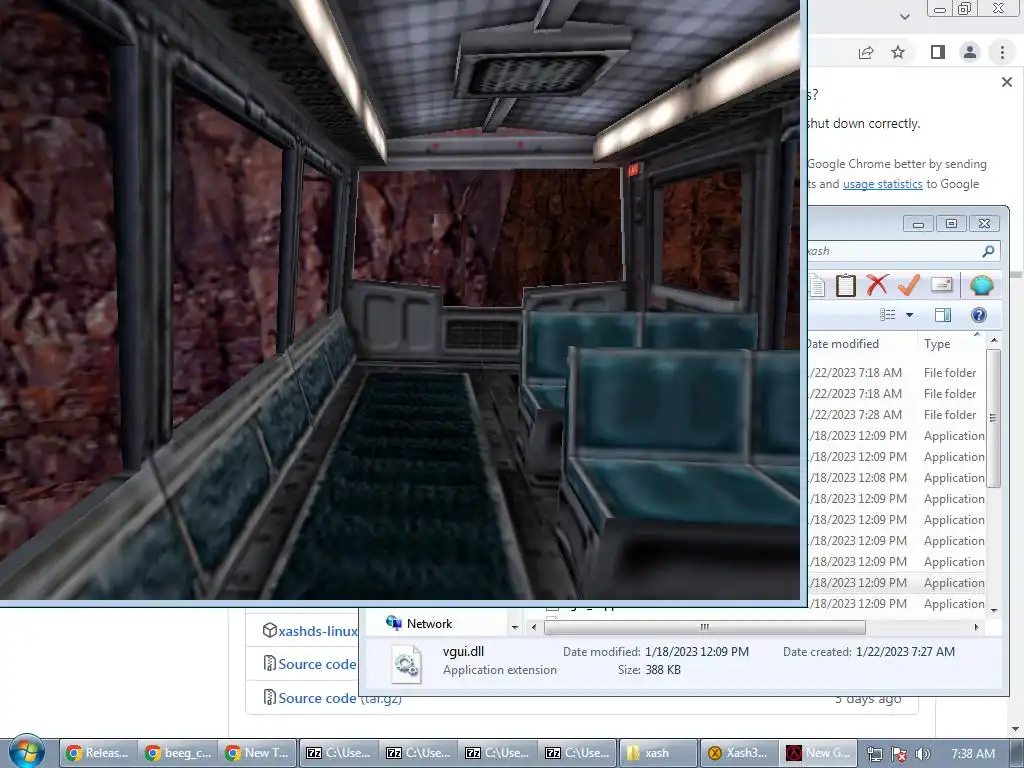1024x768 pixels.
Task: Click the horizontal scrollbar right arrow
Action: [976, 627]
